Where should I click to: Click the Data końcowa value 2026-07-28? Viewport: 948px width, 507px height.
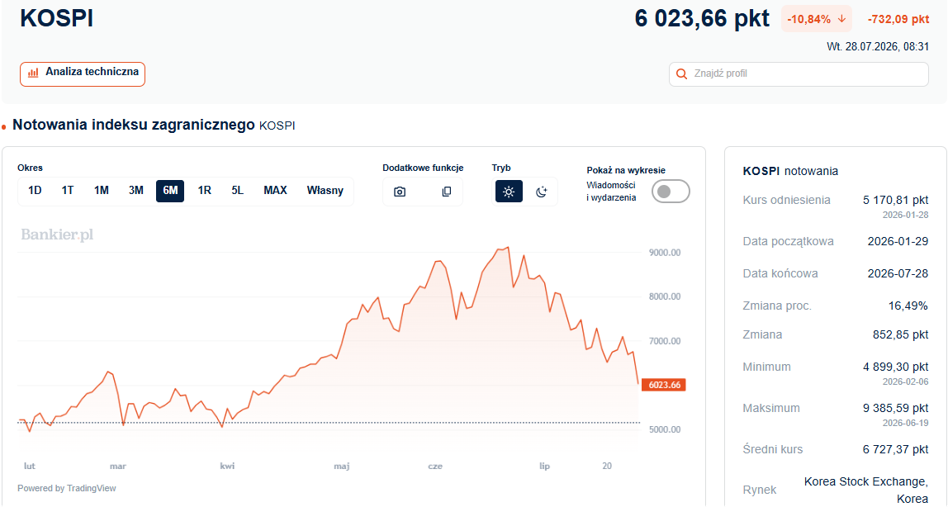click(898, 274)
